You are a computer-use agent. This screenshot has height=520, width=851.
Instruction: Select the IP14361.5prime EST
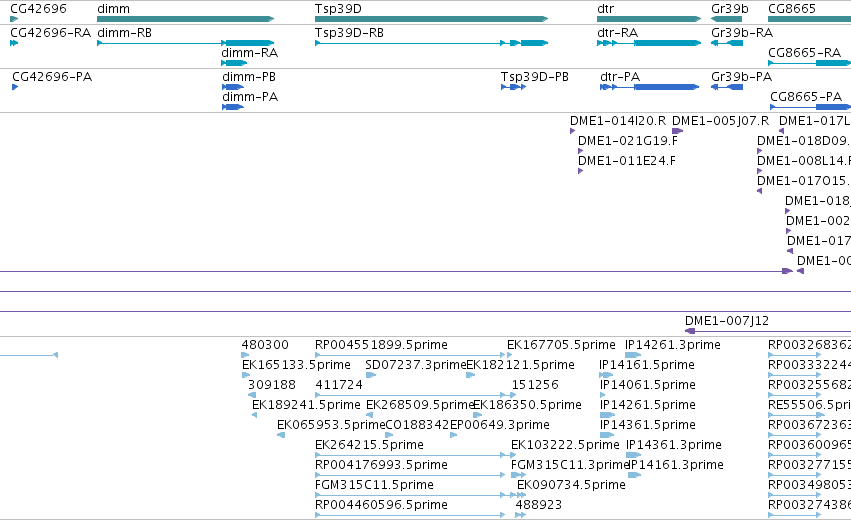607,435
